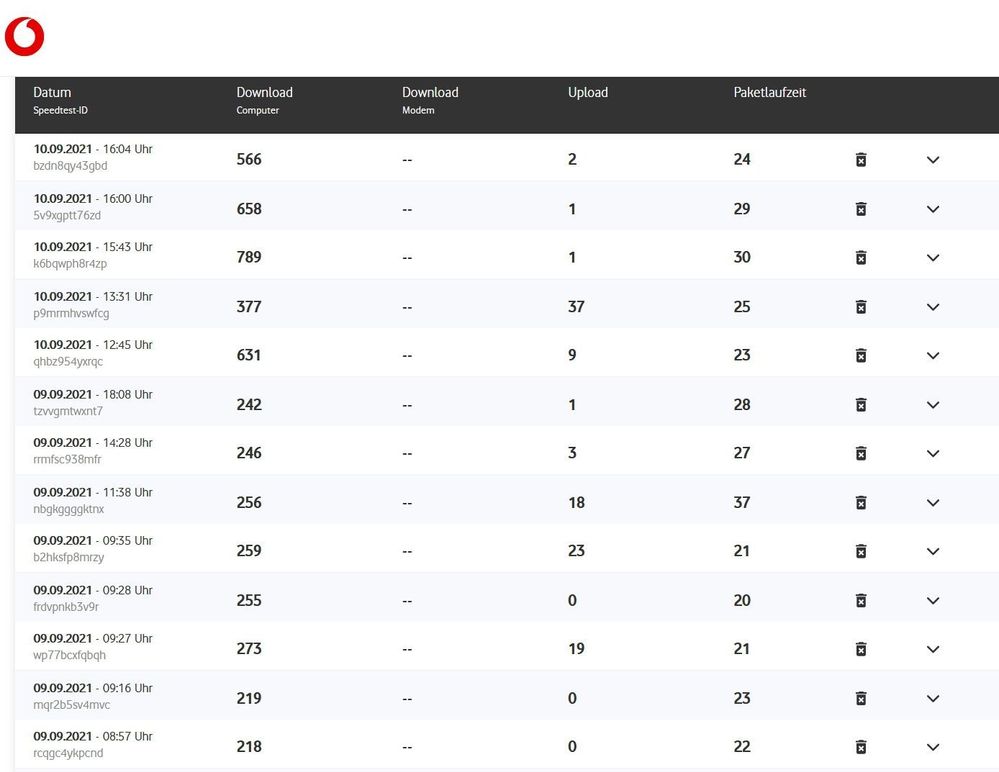Click the Datum column header
Image resolution: width=999 pixels, height=772 pixels.
pyautogui.click(x=53, y=93)
